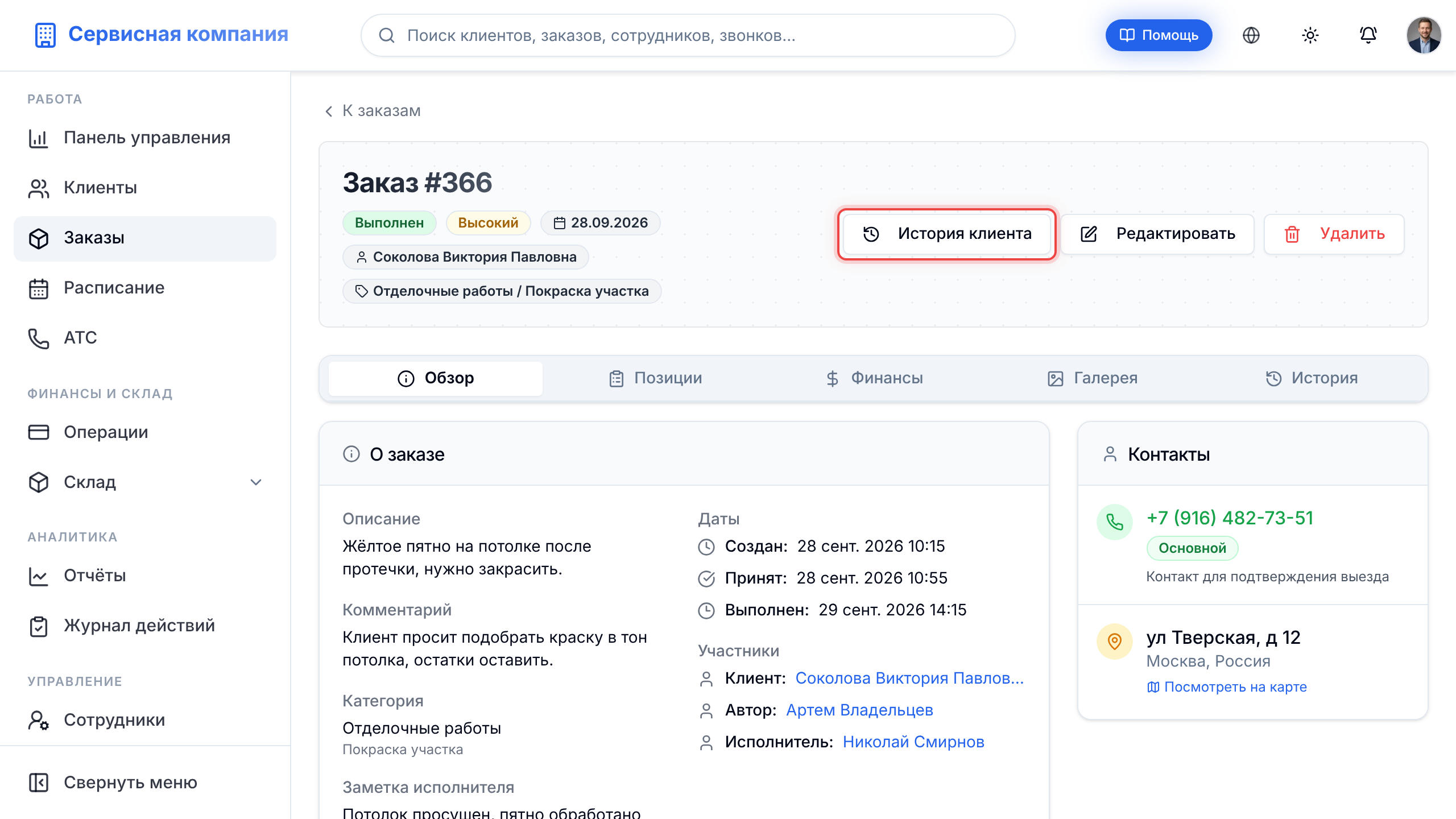The width and height of the screenshot is (1456, 819).
Task: Switch to the Обзор tab
Action: (435, 378)
